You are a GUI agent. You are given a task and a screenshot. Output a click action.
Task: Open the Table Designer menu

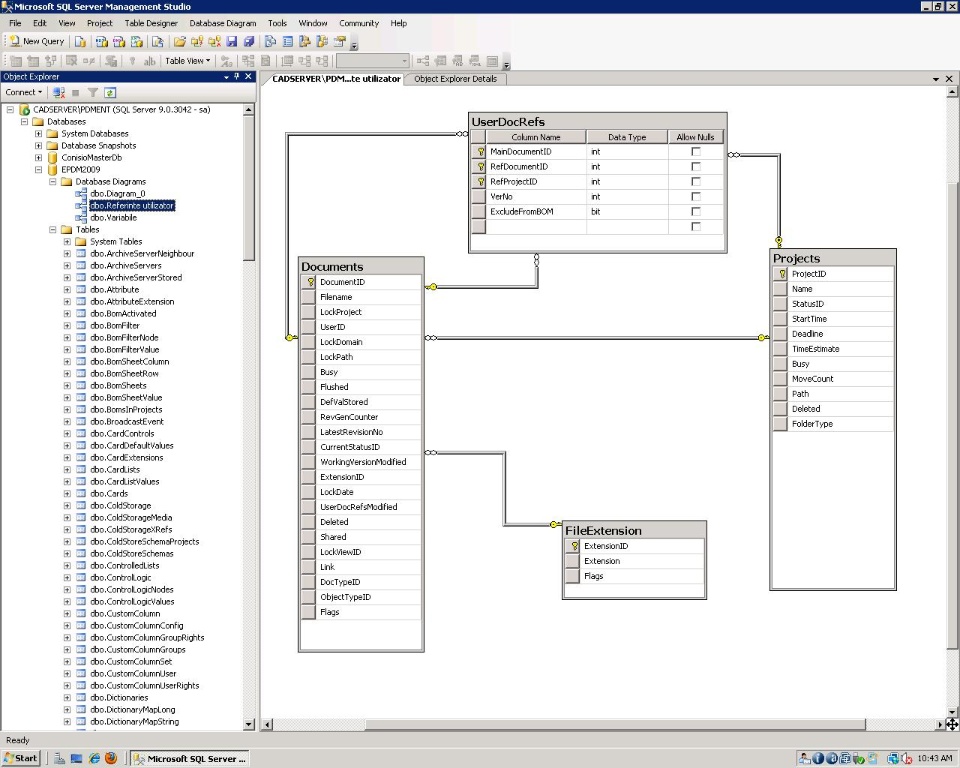(x=151, y=23)
